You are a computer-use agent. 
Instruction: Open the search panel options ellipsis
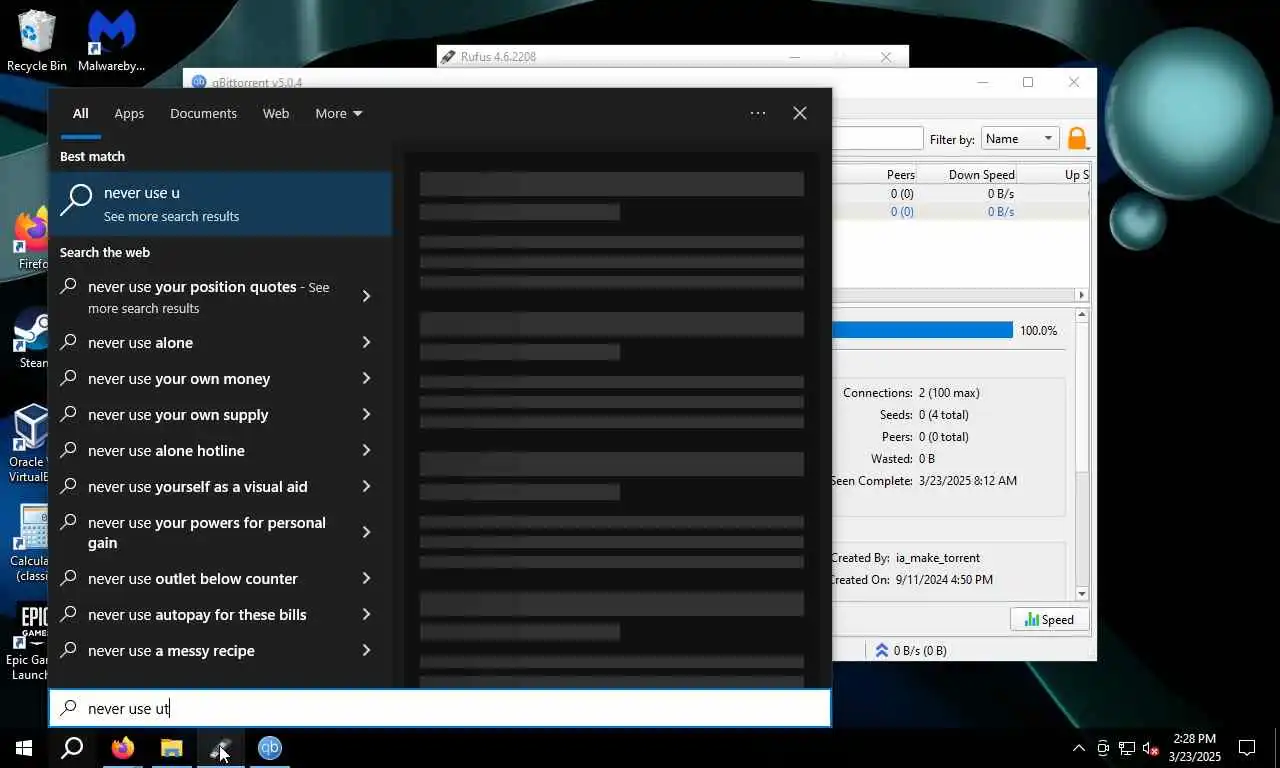pyautogui.click(x=758, y=113)
